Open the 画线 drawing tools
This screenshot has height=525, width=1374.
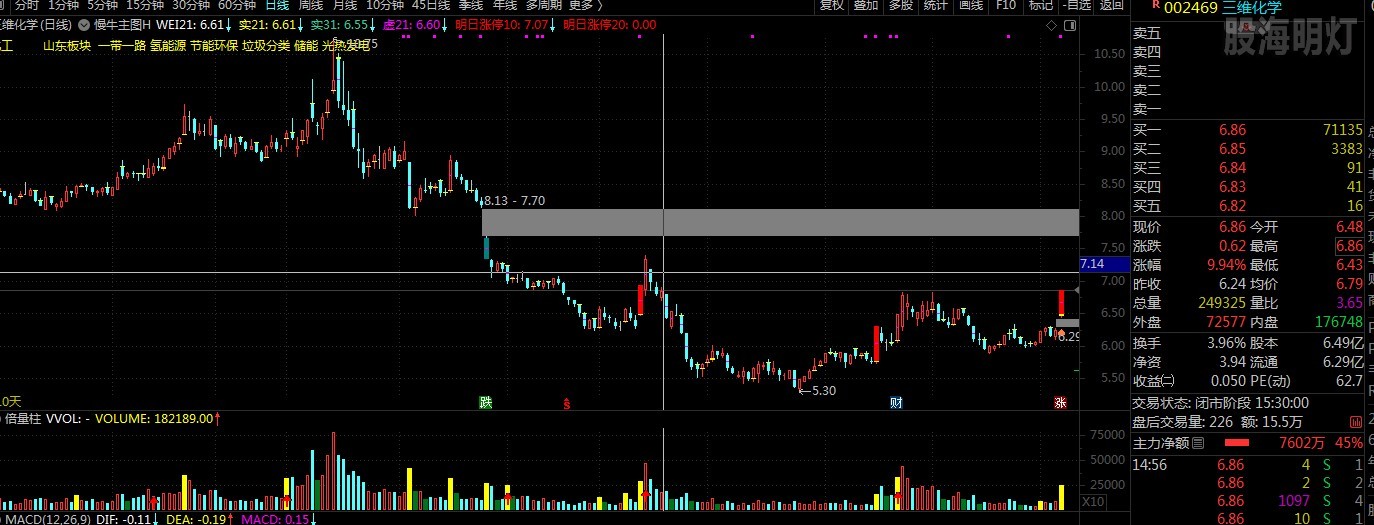coord(970,5)
